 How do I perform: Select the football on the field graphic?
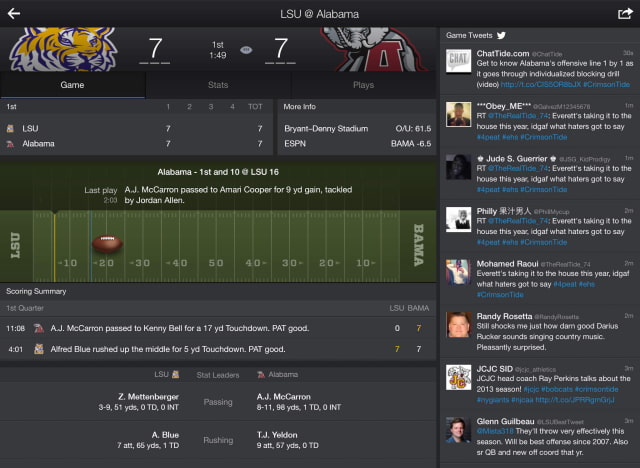(107, 244)
